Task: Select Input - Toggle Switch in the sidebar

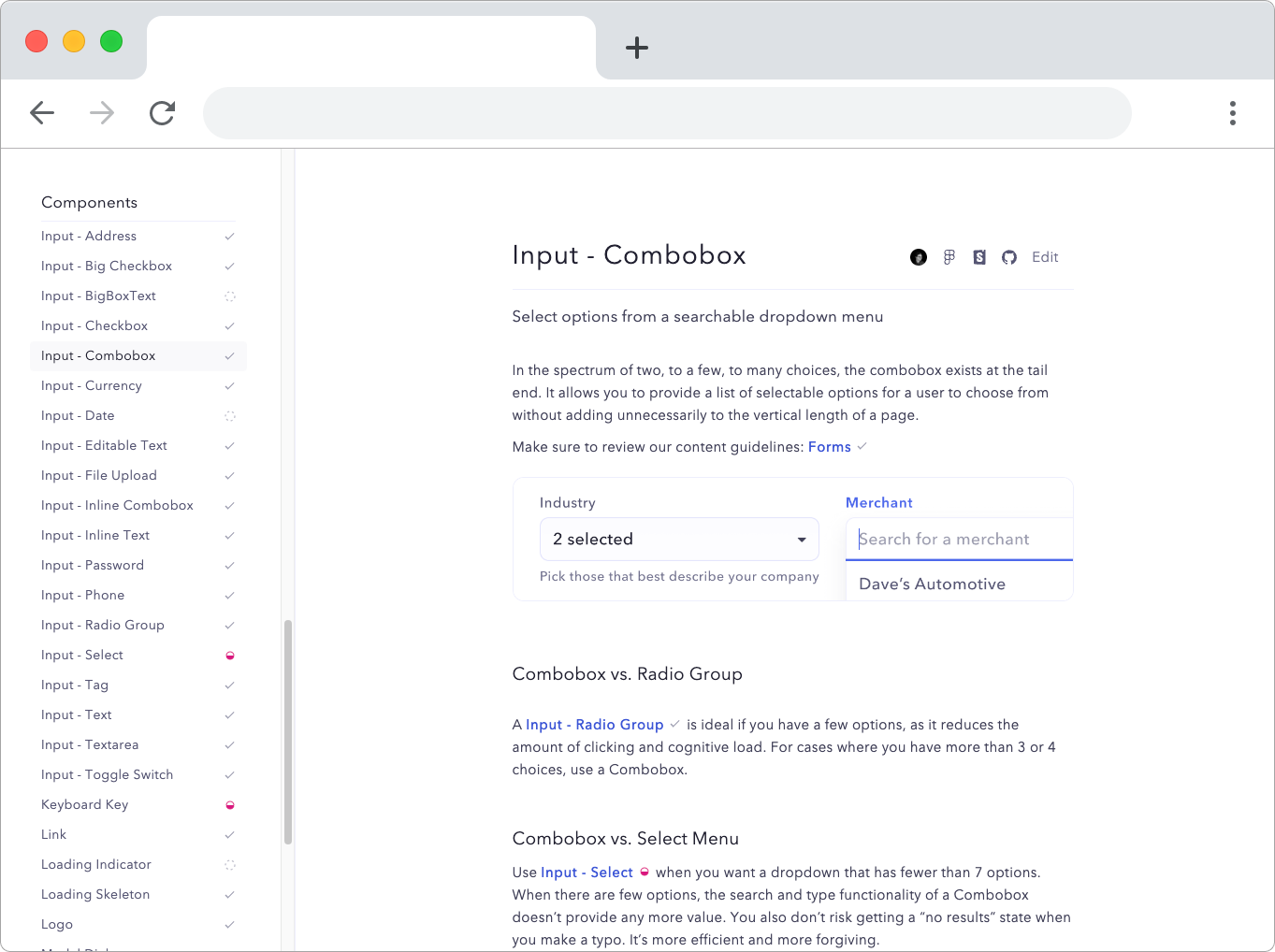Action: pyautogui.click(x=107, y=774)
